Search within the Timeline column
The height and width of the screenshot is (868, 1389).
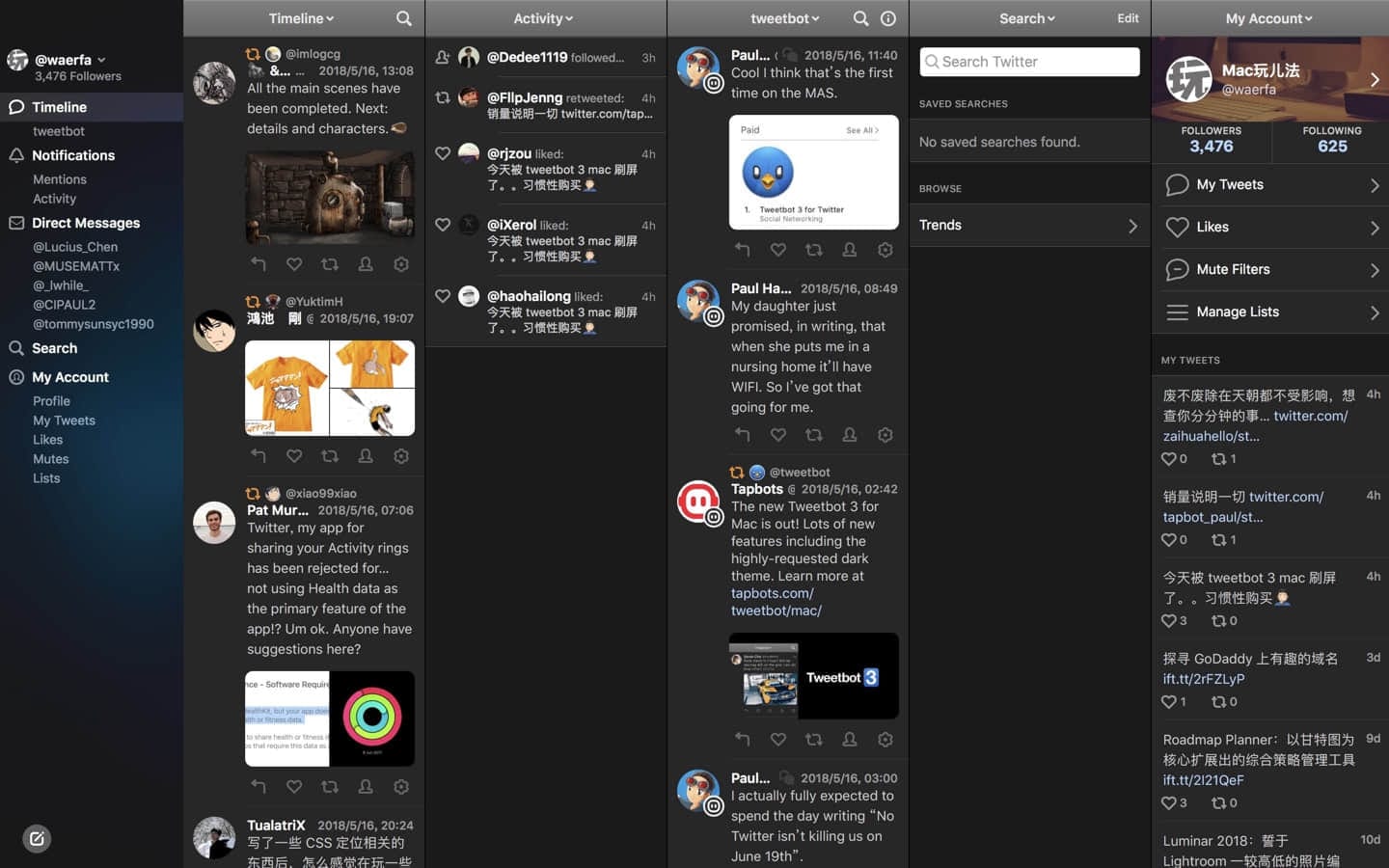pyautogui.click(x=404, y=18)
